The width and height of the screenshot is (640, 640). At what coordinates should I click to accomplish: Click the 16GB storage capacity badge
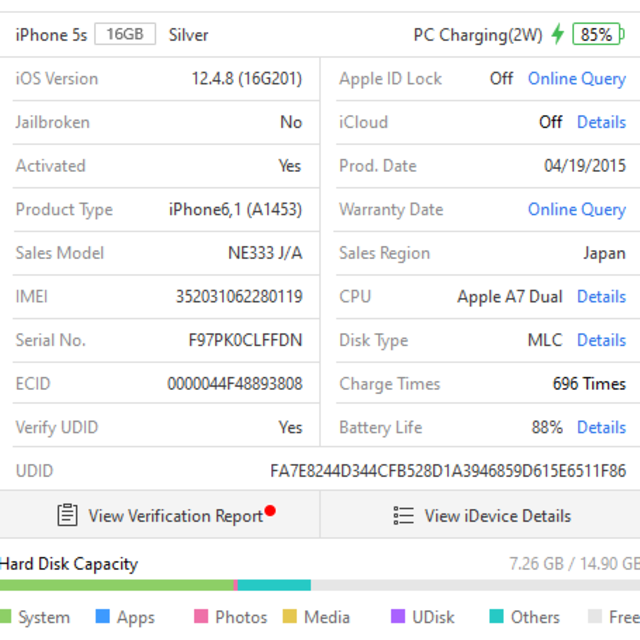pos(125,34)
